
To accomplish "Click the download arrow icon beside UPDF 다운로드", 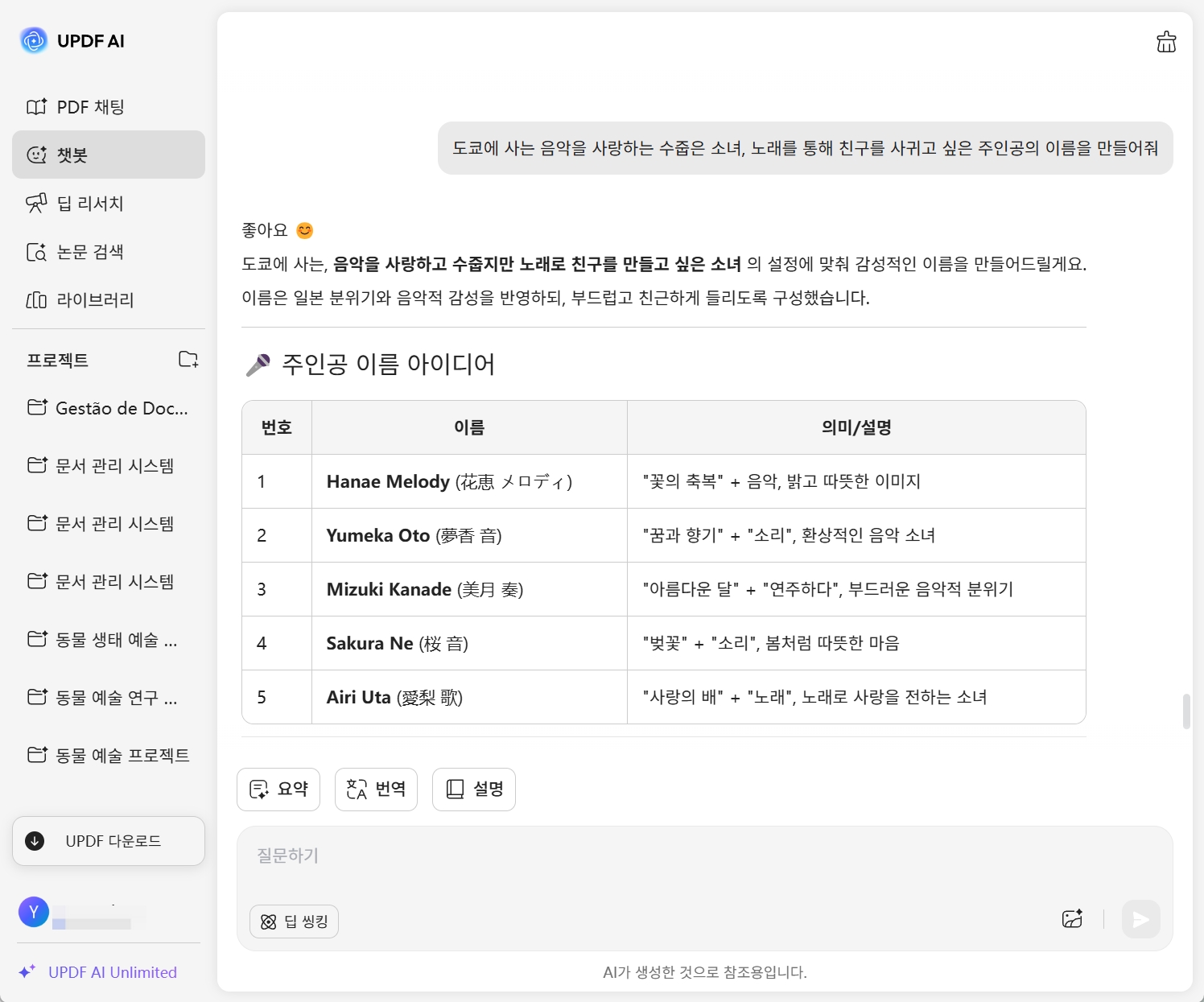I will pos(35,841).
